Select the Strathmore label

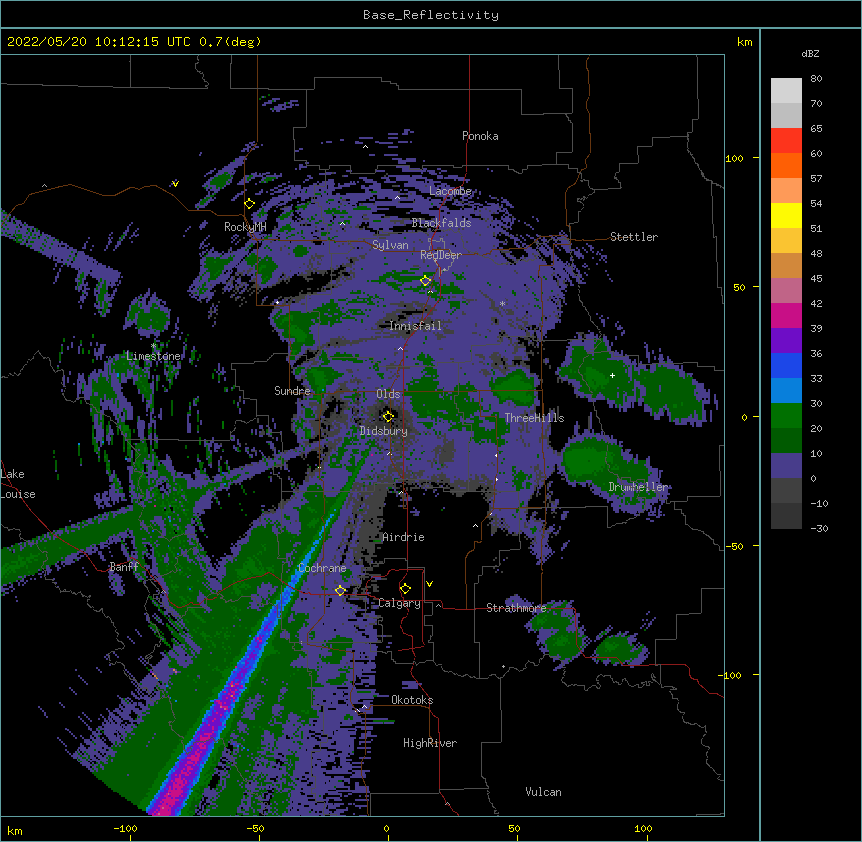coord(516,608)
